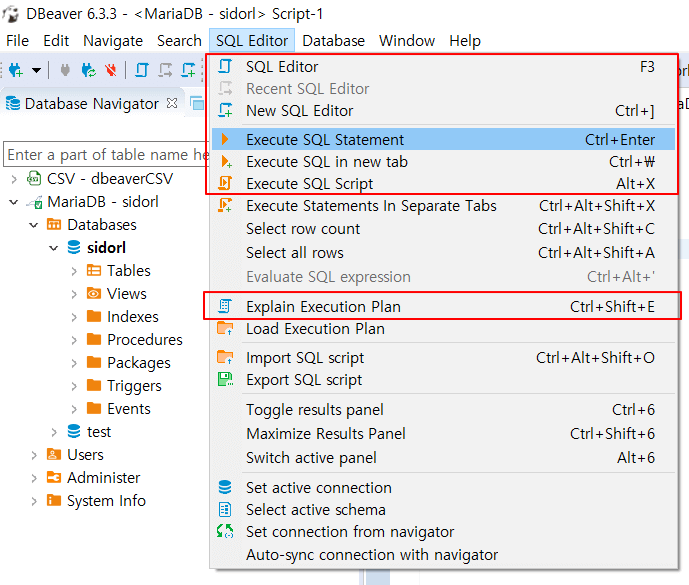Close the Database Navigator tab
Screen dimensions: 689x585
[x=172, y=103]
